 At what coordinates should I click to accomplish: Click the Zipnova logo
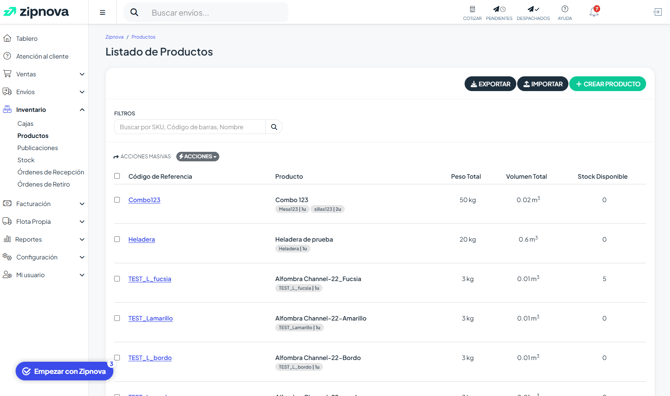pos(36,12)
